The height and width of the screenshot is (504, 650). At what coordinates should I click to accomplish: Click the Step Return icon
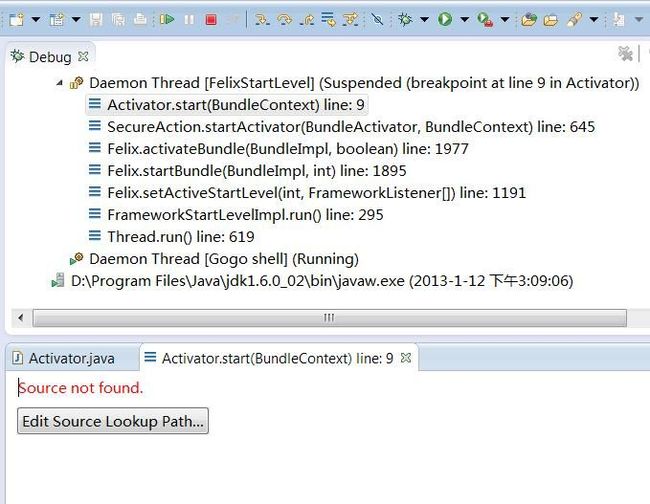(307, 19)
